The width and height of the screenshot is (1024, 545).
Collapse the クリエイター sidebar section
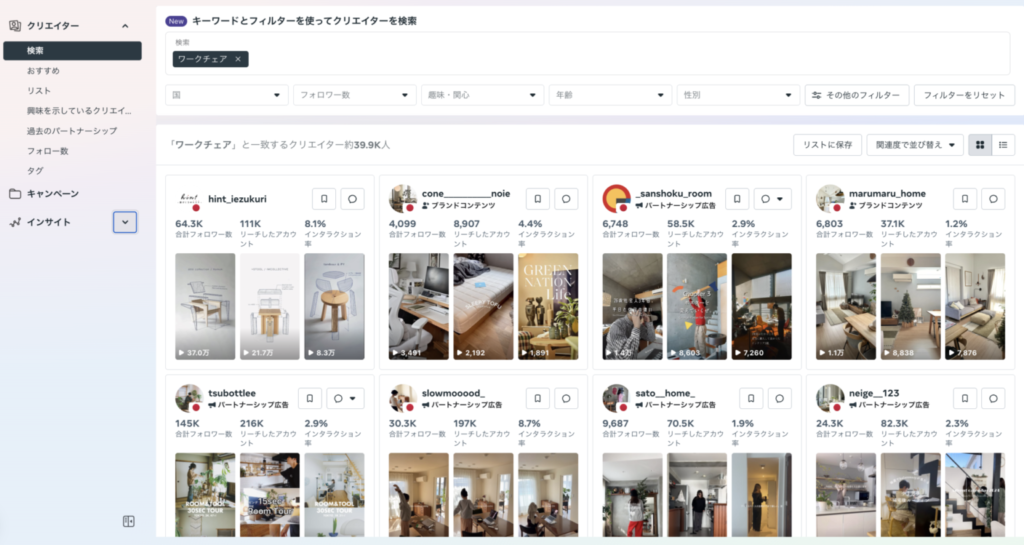click(x=125, y=25)
